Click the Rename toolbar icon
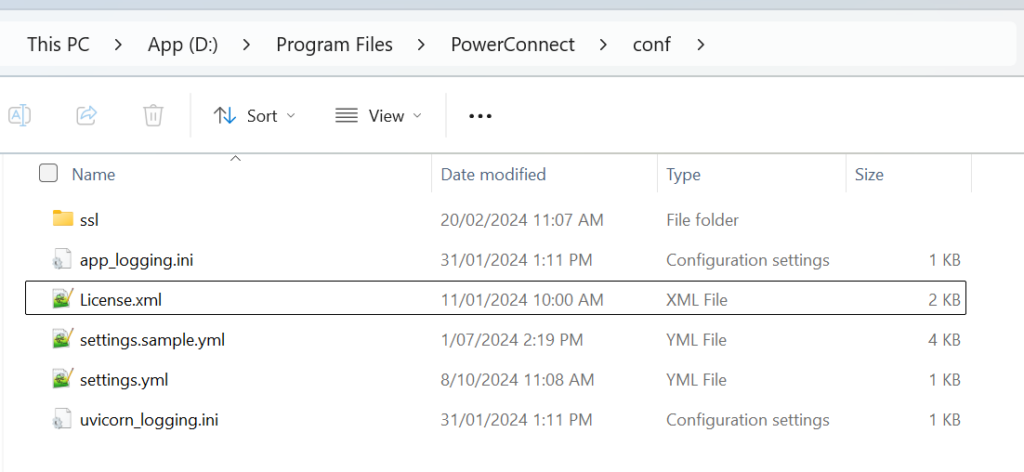1024x472 pixels. 19,115
